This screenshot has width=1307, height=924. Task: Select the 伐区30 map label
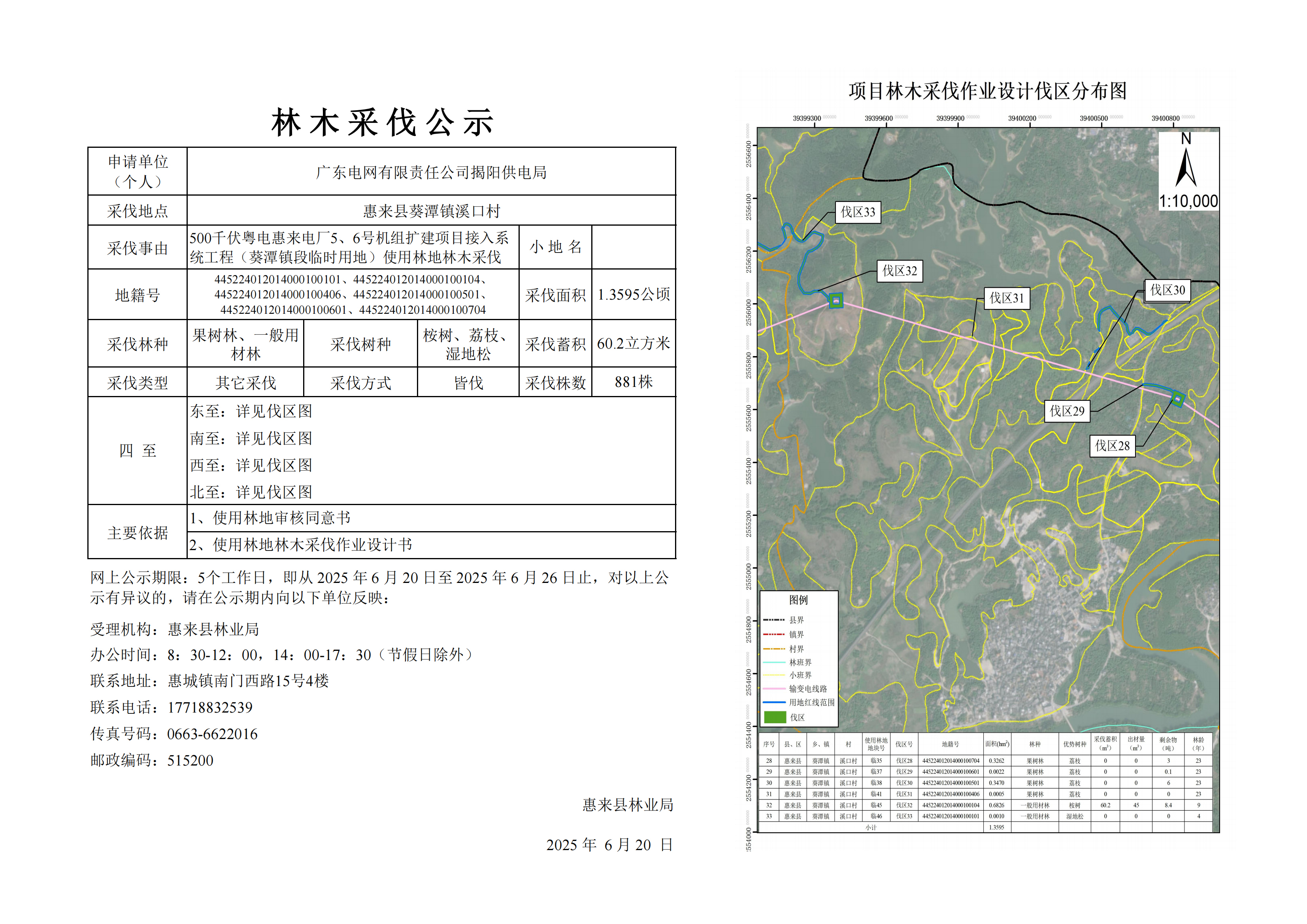[x=1167, y=290]
